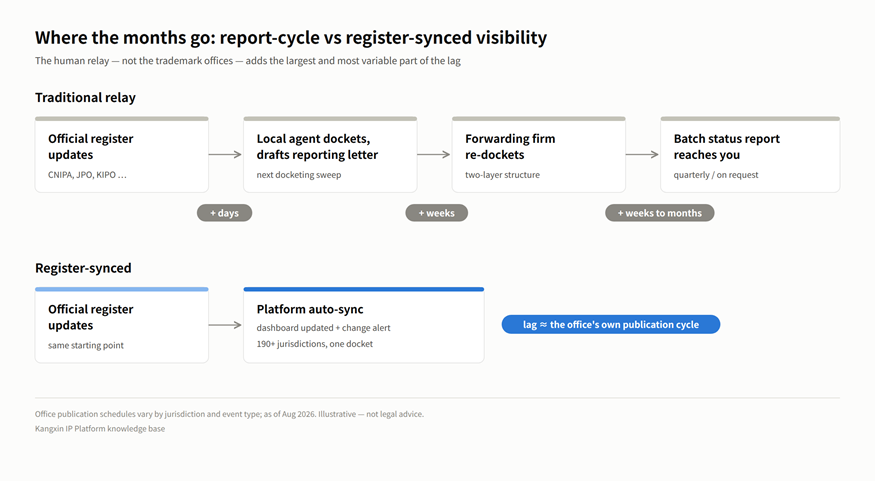The height and width of the screenshot is (481, 875).
Task: Click the arrow leading to Platform auto-sync
Action: click(x=225, y=325)
